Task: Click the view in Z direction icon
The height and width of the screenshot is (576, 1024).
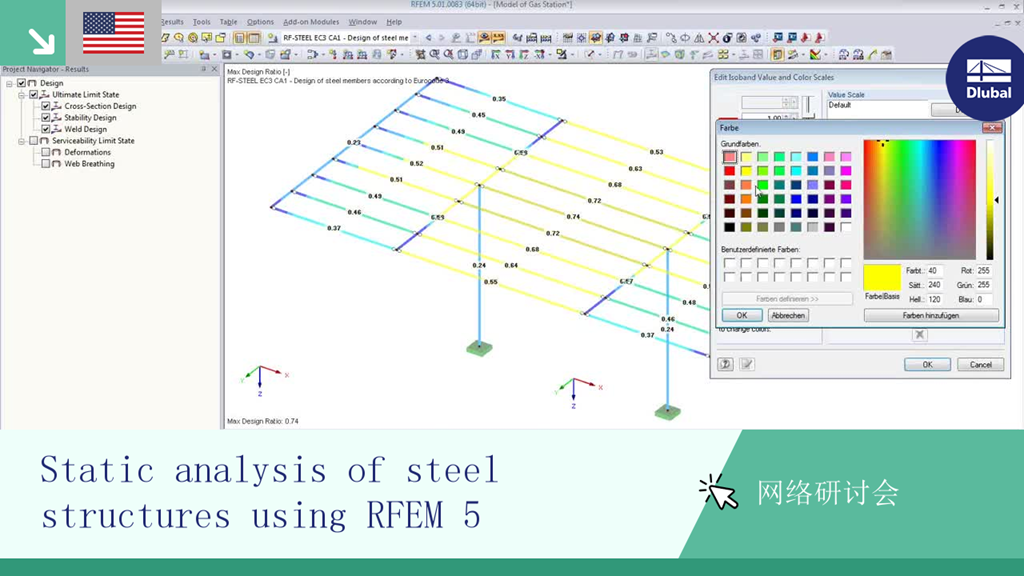Action: pyautogui.click(x=524, y=55)
